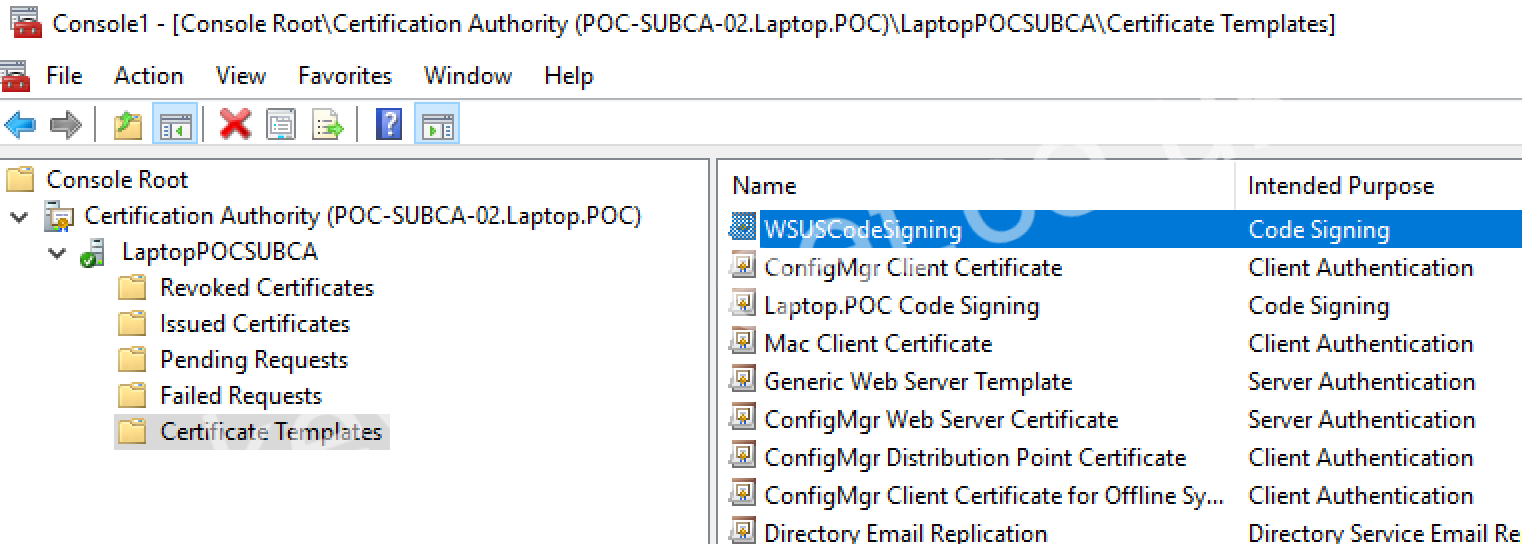Click the blue Help question mark icon
Image resolution: width=1522 pixels, height=544 pixels.
coord(388,125)
